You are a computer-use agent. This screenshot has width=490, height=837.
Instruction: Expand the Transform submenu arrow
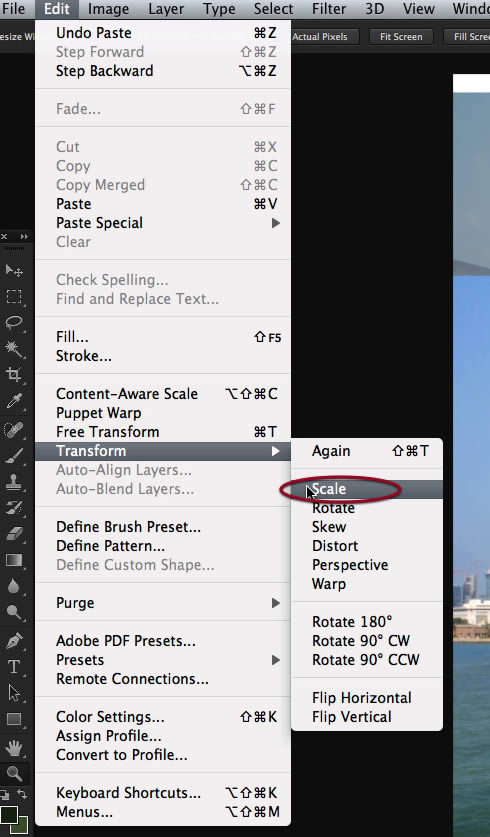275,451
